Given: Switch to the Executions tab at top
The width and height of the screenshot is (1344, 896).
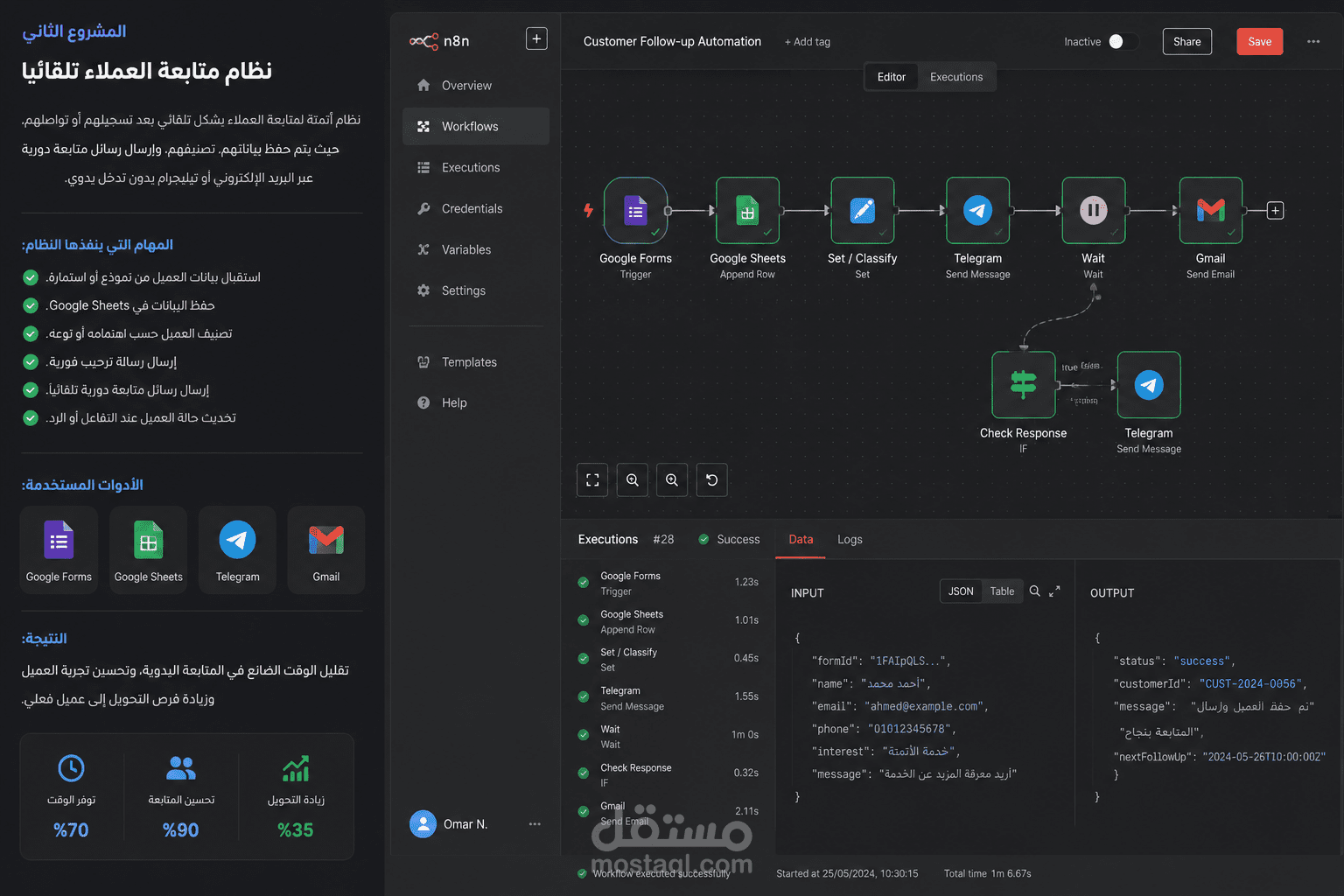Looking at the screenshot, I should [x=956, y=77].
